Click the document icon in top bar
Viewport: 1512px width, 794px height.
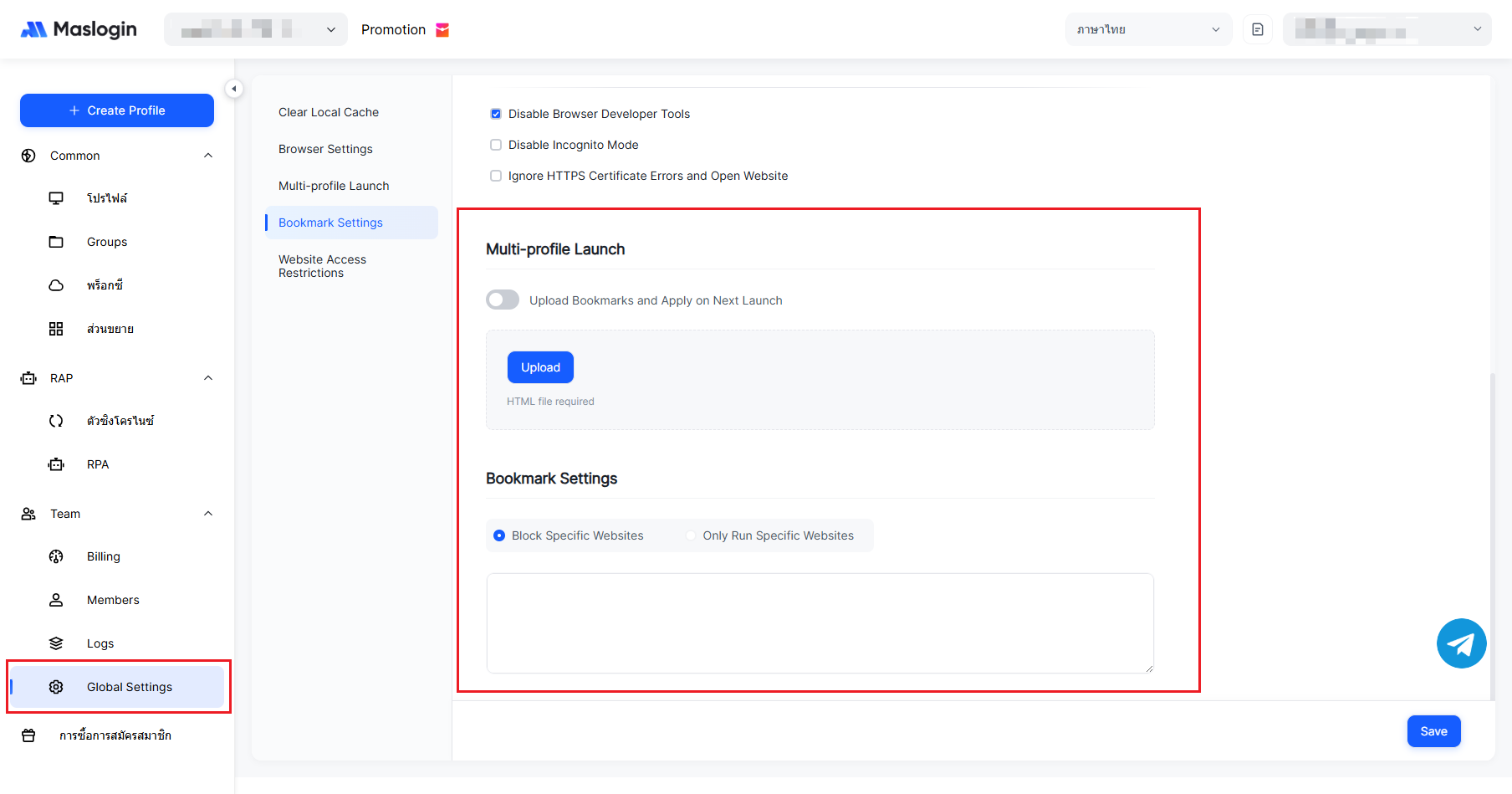(x=1257, y=29)
